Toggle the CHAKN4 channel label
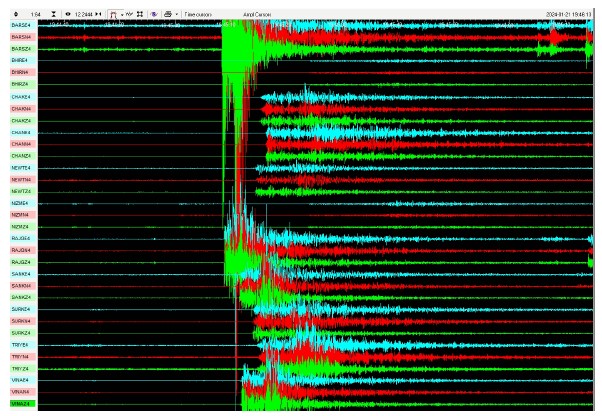Image resolution: width=602 pixels, height=416 pixels. [x=20, y=108]
